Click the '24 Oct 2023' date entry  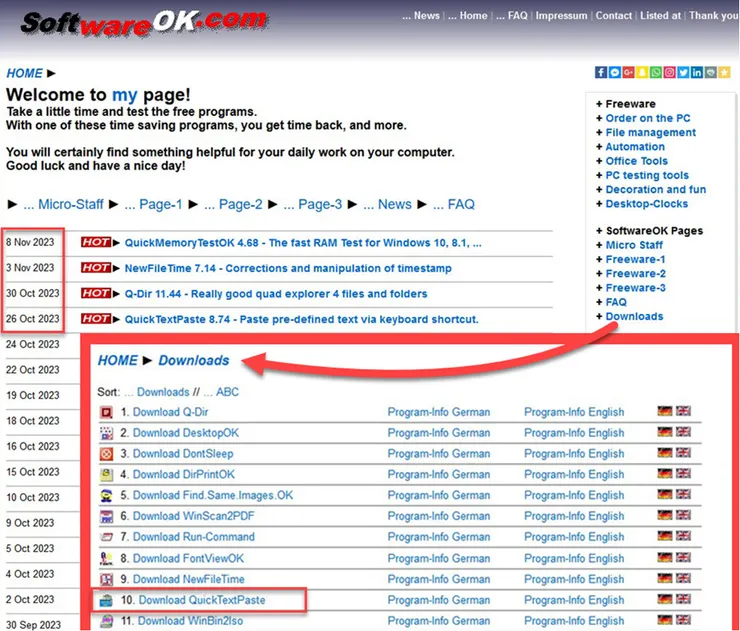(33, 344)
